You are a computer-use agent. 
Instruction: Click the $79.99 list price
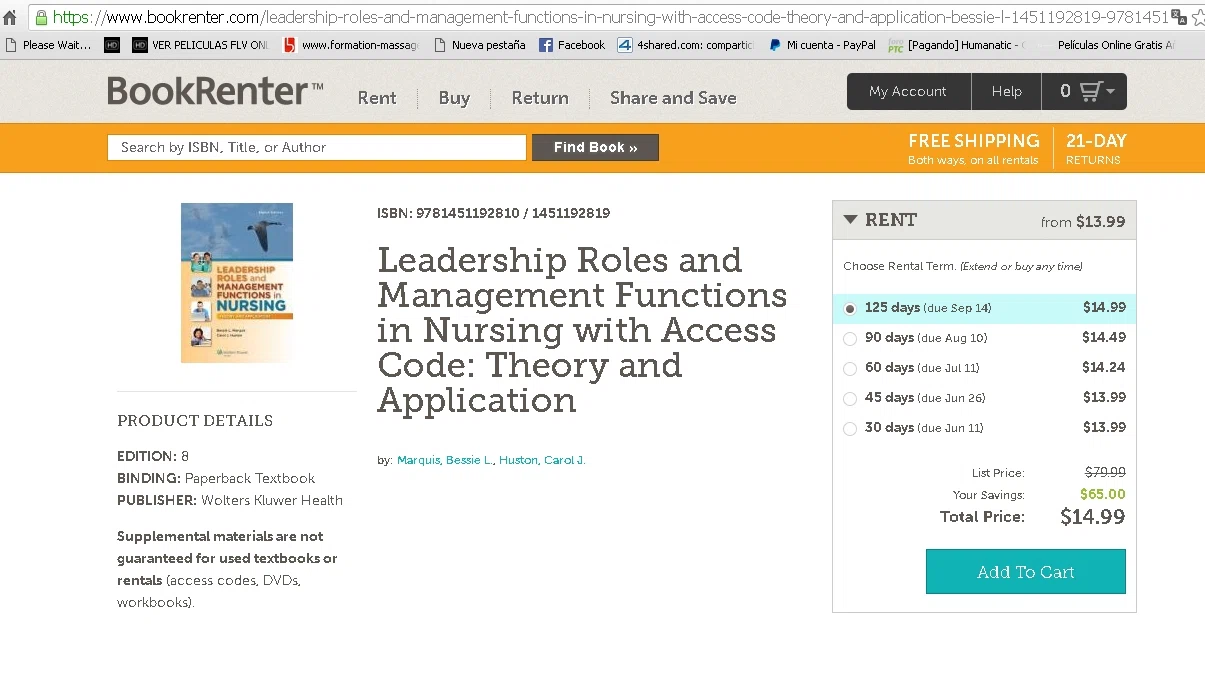tap(1105, 472)
